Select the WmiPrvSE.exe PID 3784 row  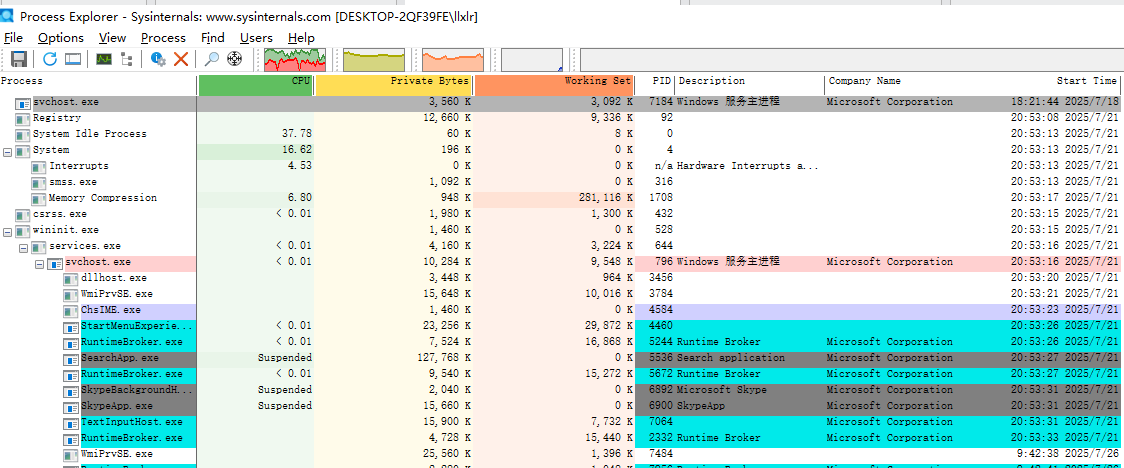click(x=562, y=295)
